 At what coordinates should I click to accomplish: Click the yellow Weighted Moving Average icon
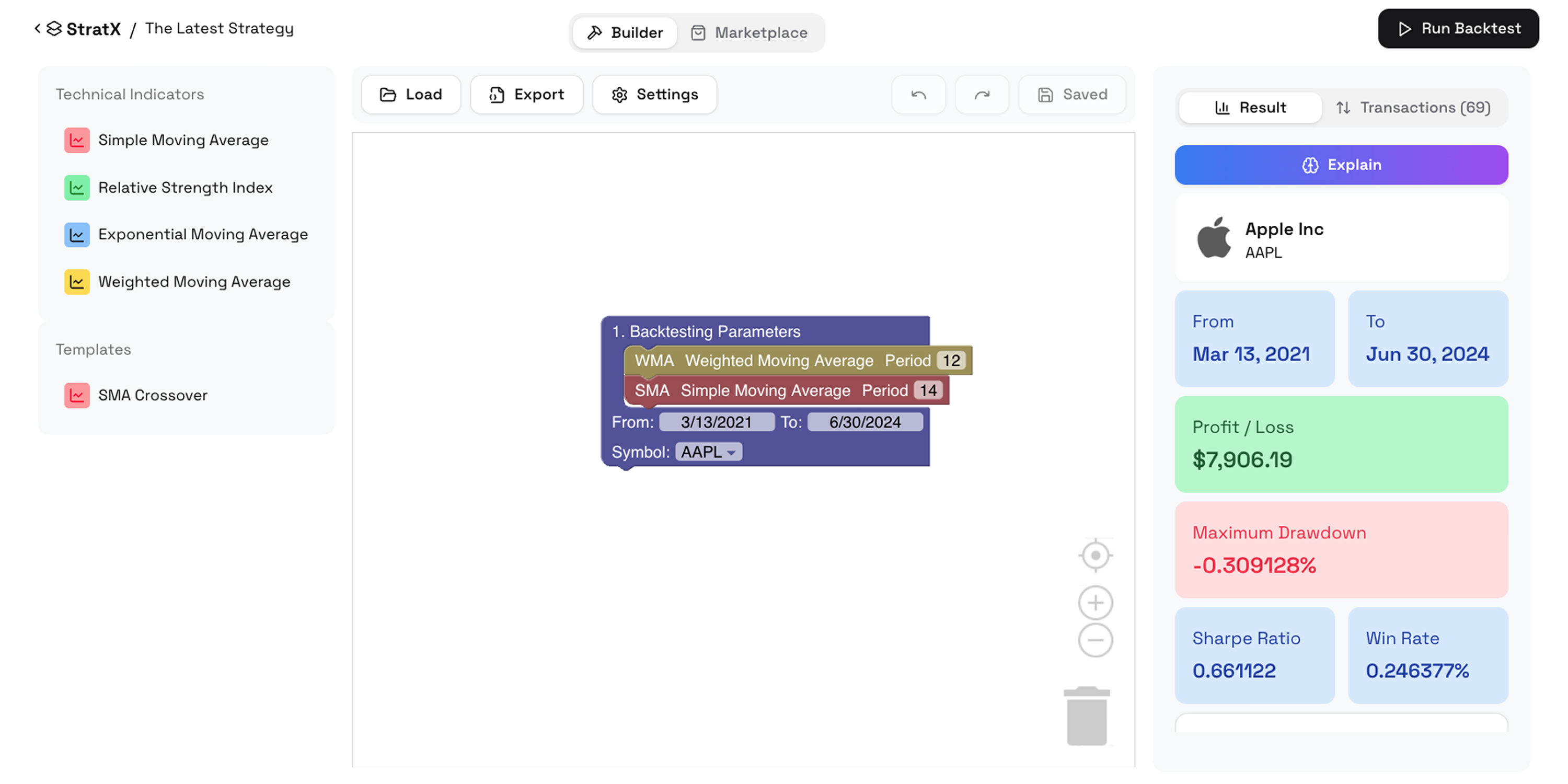(77, 282)
